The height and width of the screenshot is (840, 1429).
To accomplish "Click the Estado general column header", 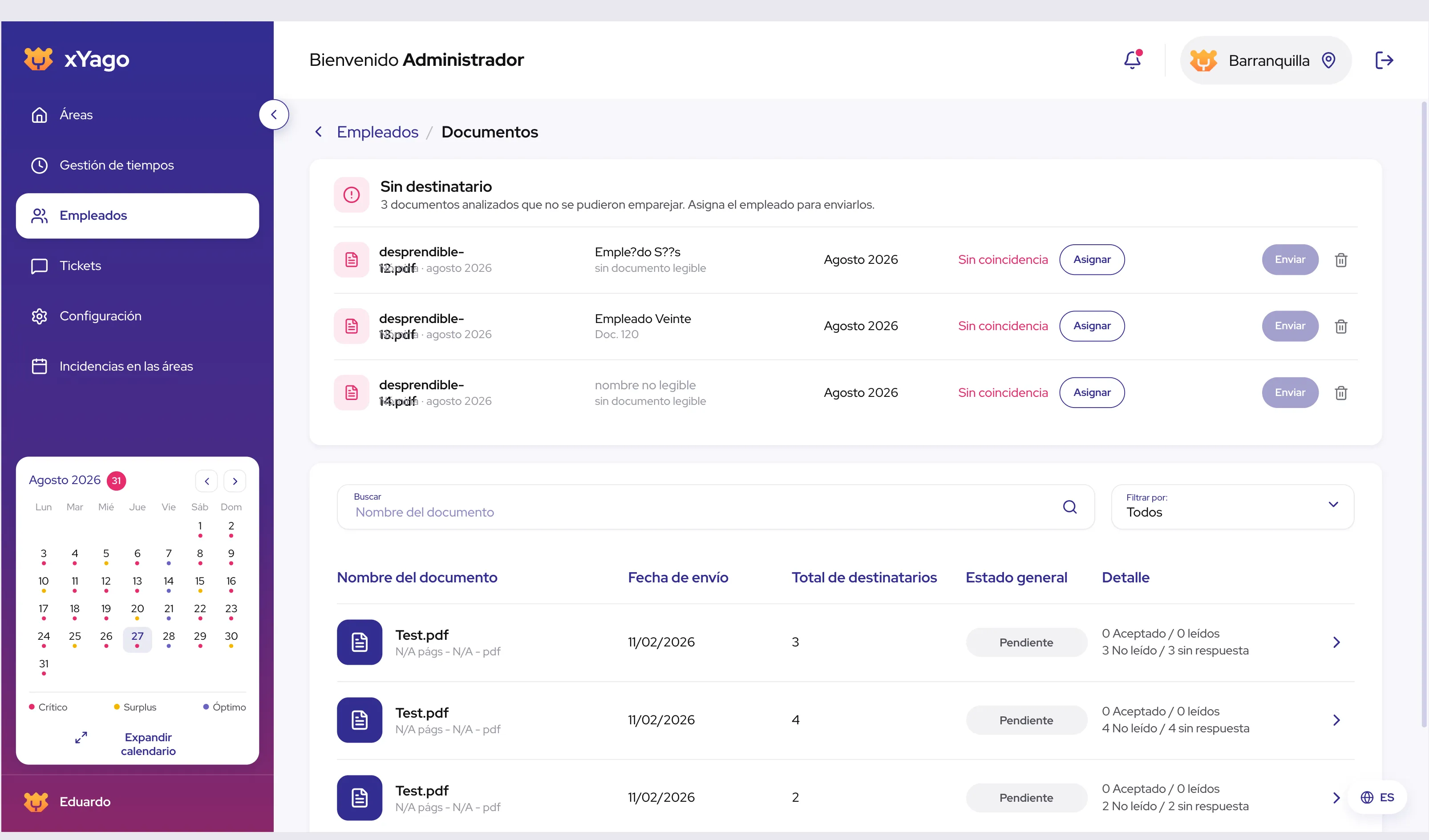I will (1016, 577).
